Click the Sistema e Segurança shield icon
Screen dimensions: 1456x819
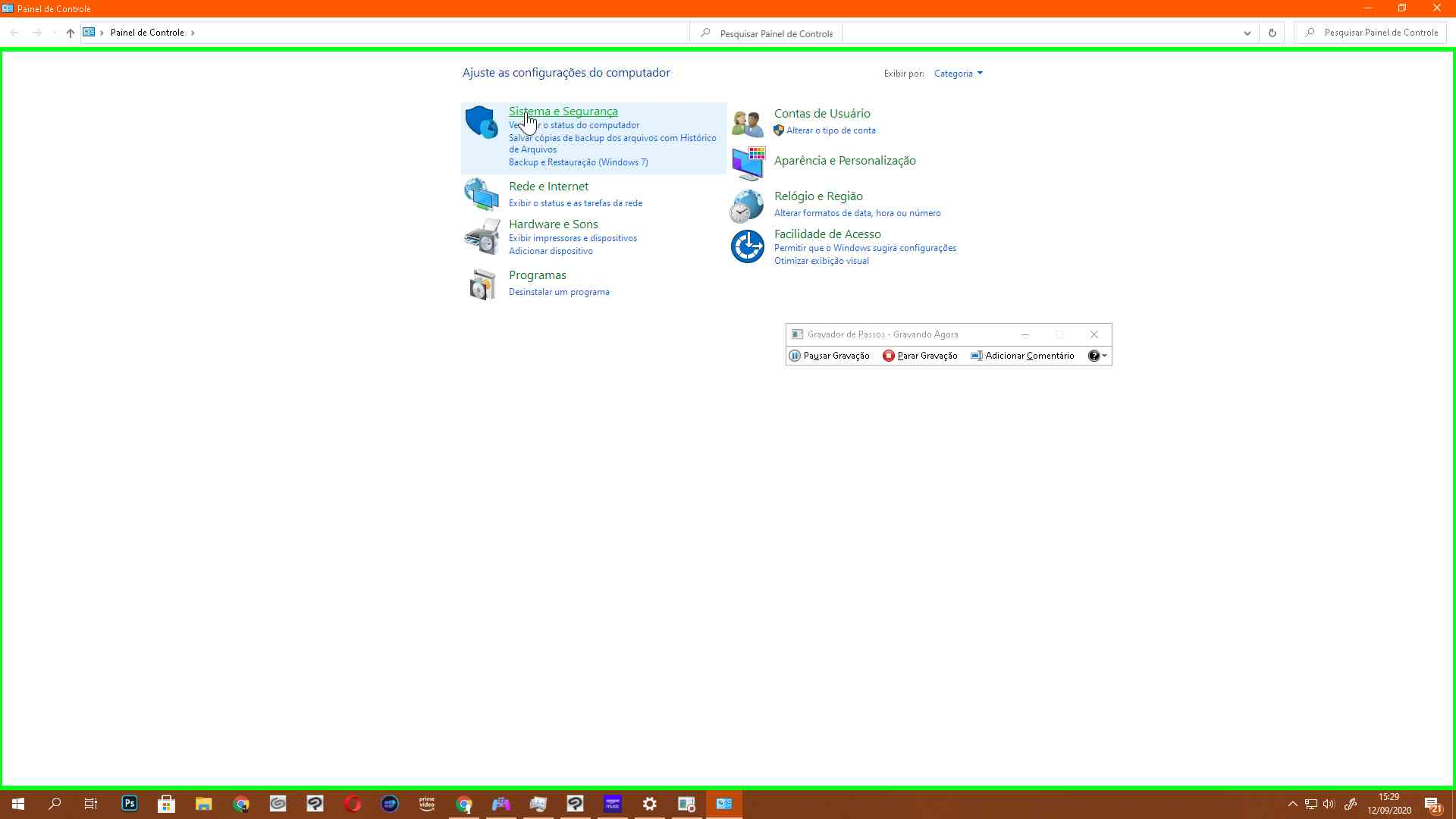point(481,122)
